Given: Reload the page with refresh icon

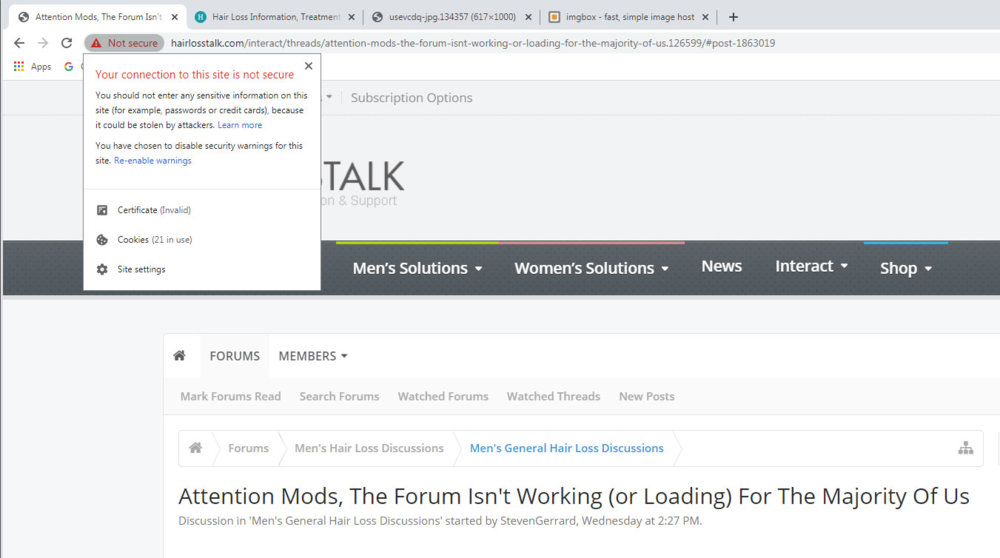Looking at the screenshot, I should (66, 43).
